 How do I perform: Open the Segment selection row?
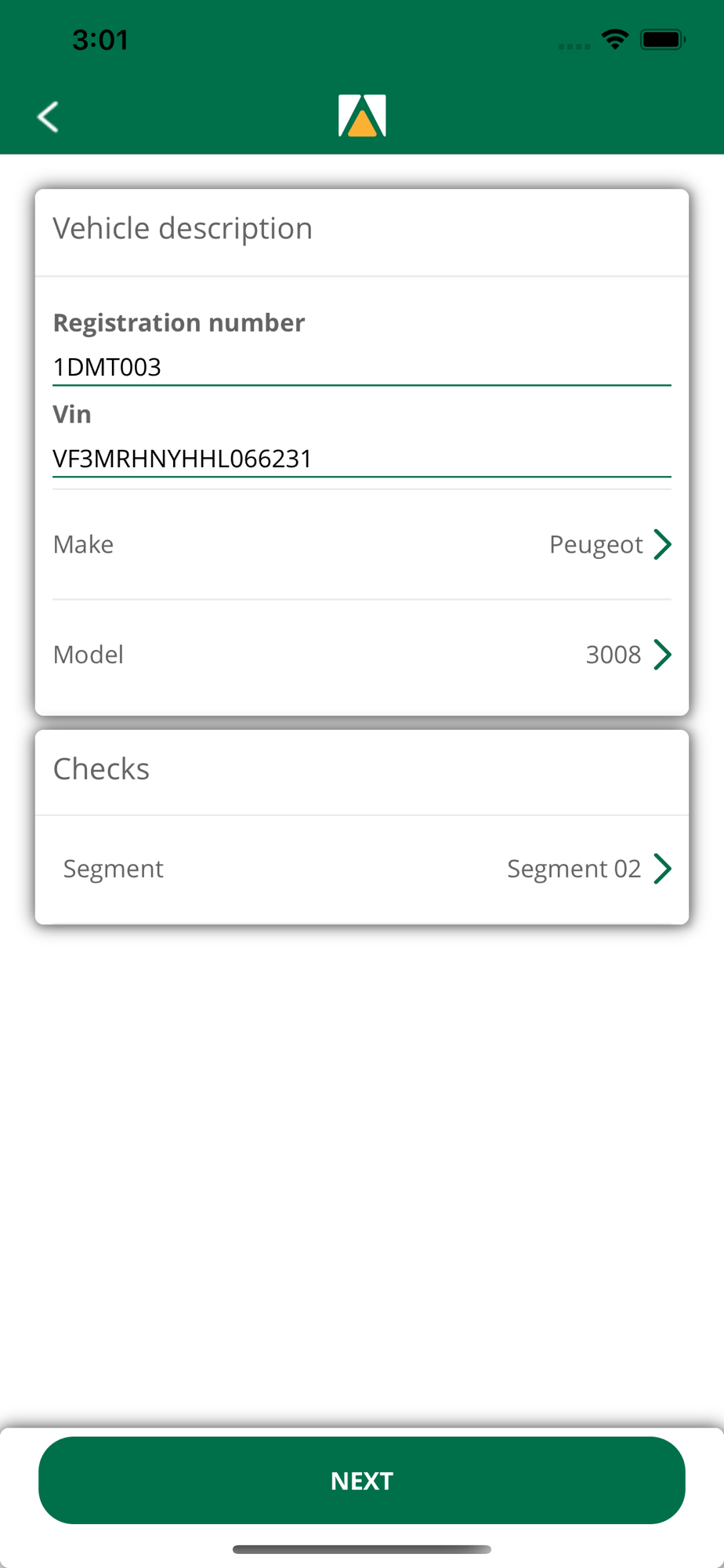(362, 869)
